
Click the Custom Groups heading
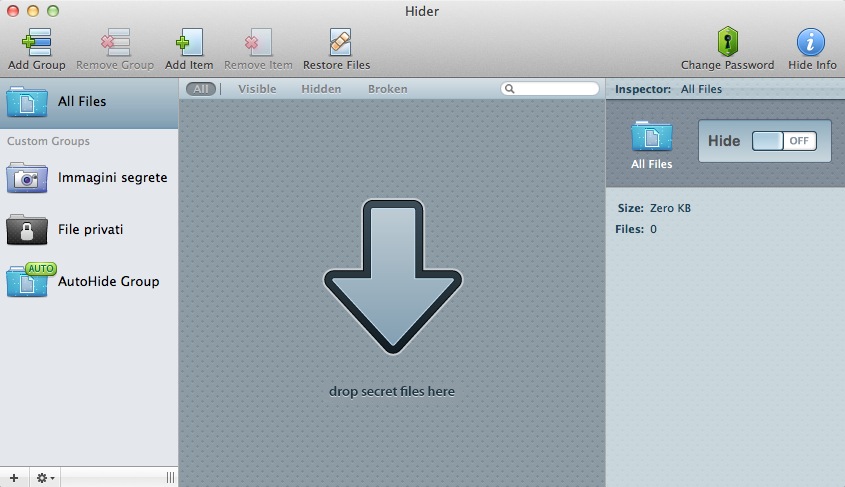pyautogui.click(x=49, y=141)
